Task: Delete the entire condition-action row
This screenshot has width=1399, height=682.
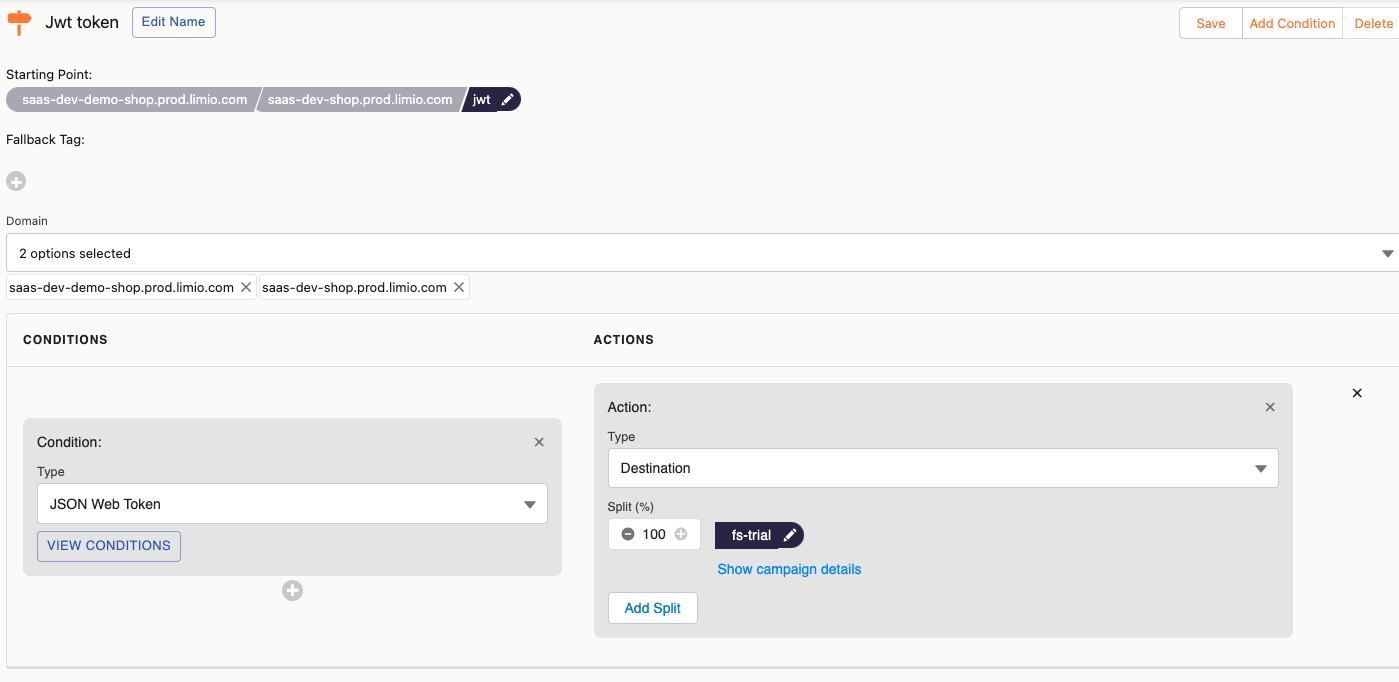Action: 1357,393
